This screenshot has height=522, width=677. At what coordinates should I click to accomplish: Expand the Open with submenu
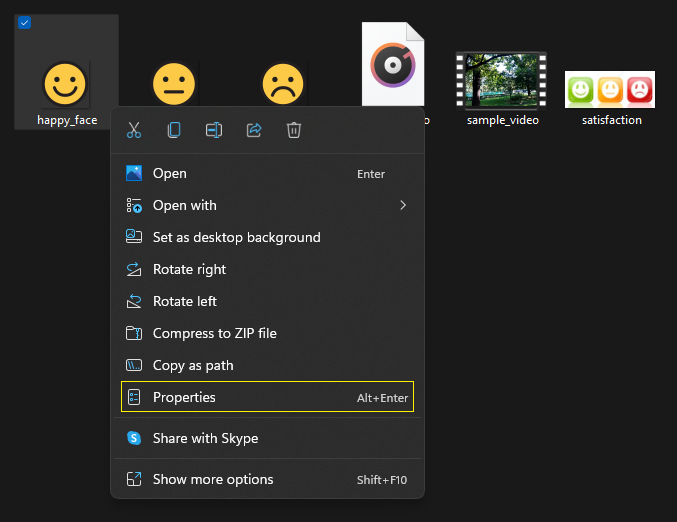pyautogui.click(x=267, y=206)
